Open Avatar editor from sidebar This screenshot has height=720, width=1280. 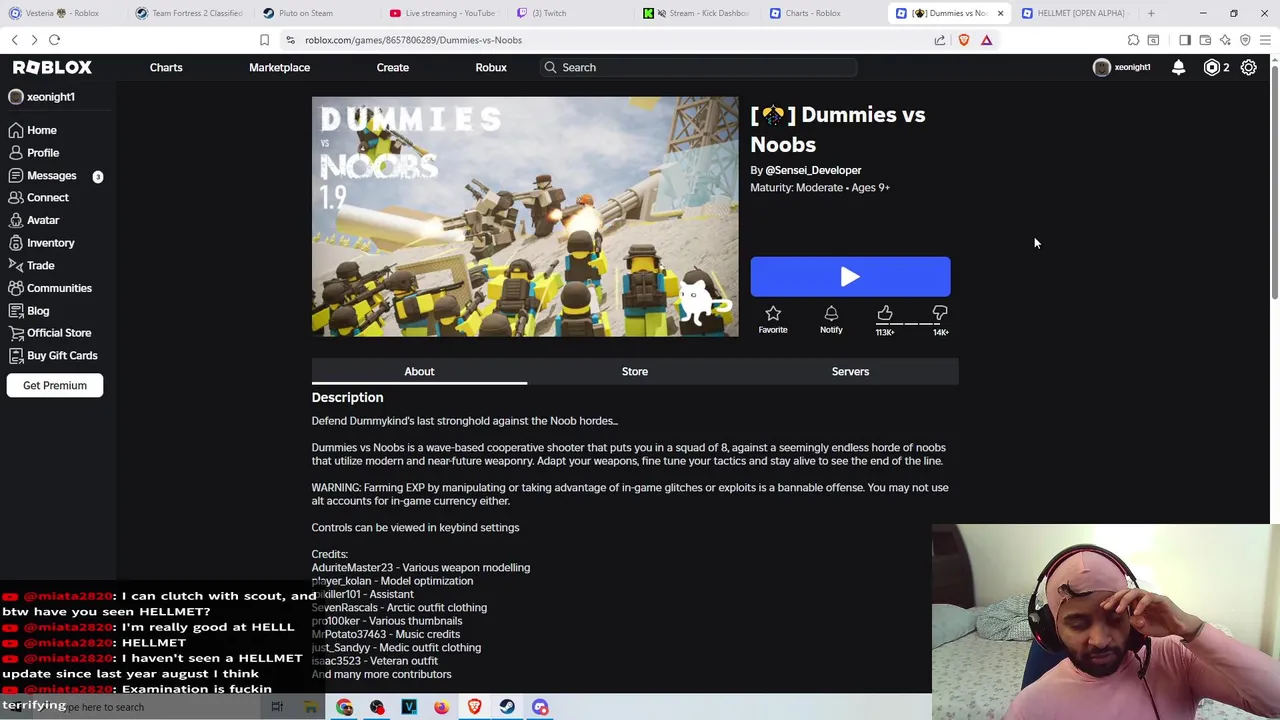pyautogui.click(x=33, y=220)
